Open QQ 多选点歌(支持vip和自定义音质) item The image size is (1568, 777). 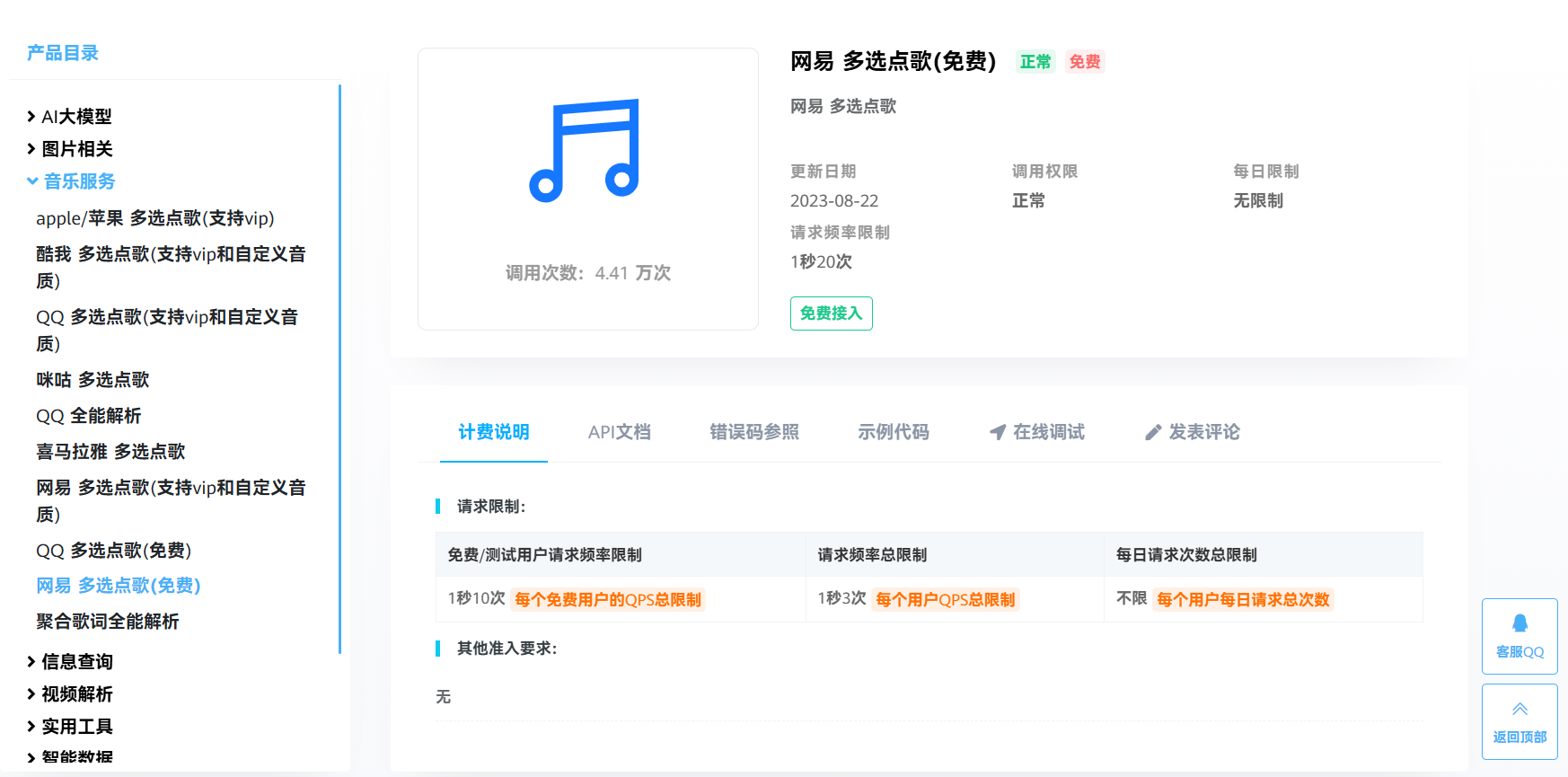[167, 331]
